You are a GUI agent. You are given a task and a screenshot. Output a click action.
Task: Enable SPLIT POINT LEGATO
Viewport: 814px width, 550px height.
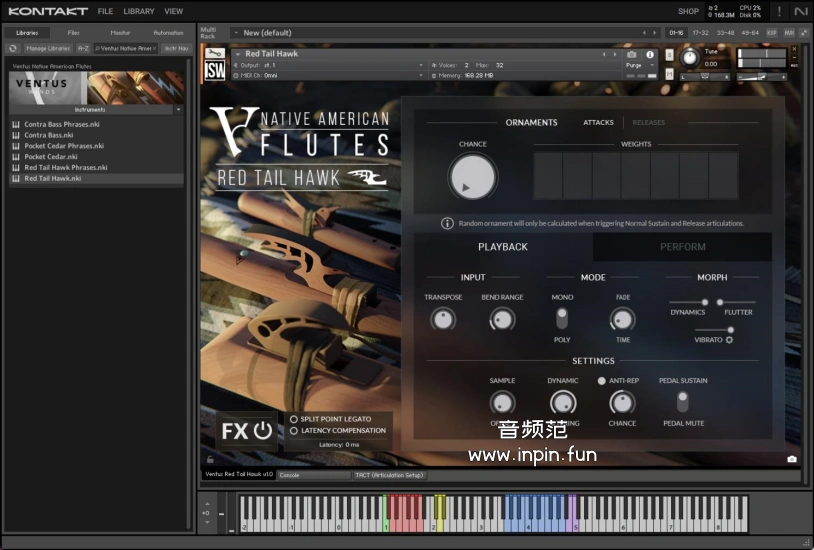pyautogui.click(x=294, y=419)
